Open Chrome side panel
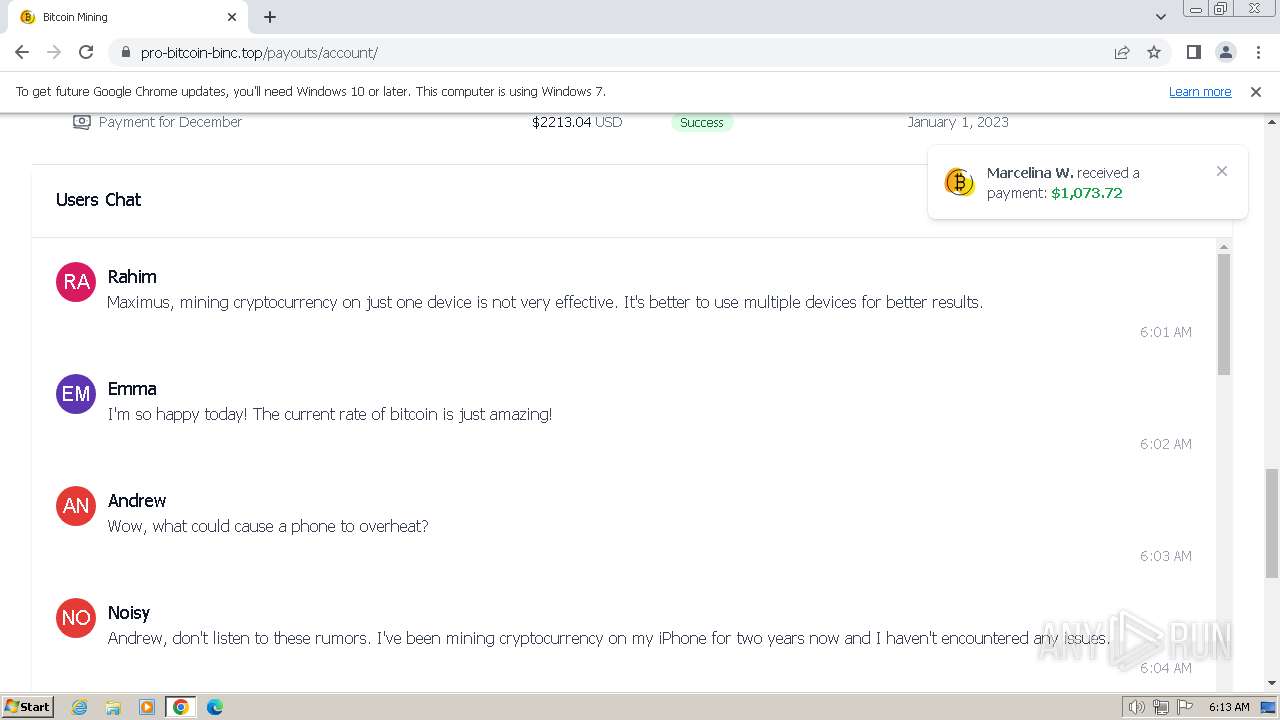This screenshot has height=720, width=1280. pyautogui.click(x=1193, y=52)
